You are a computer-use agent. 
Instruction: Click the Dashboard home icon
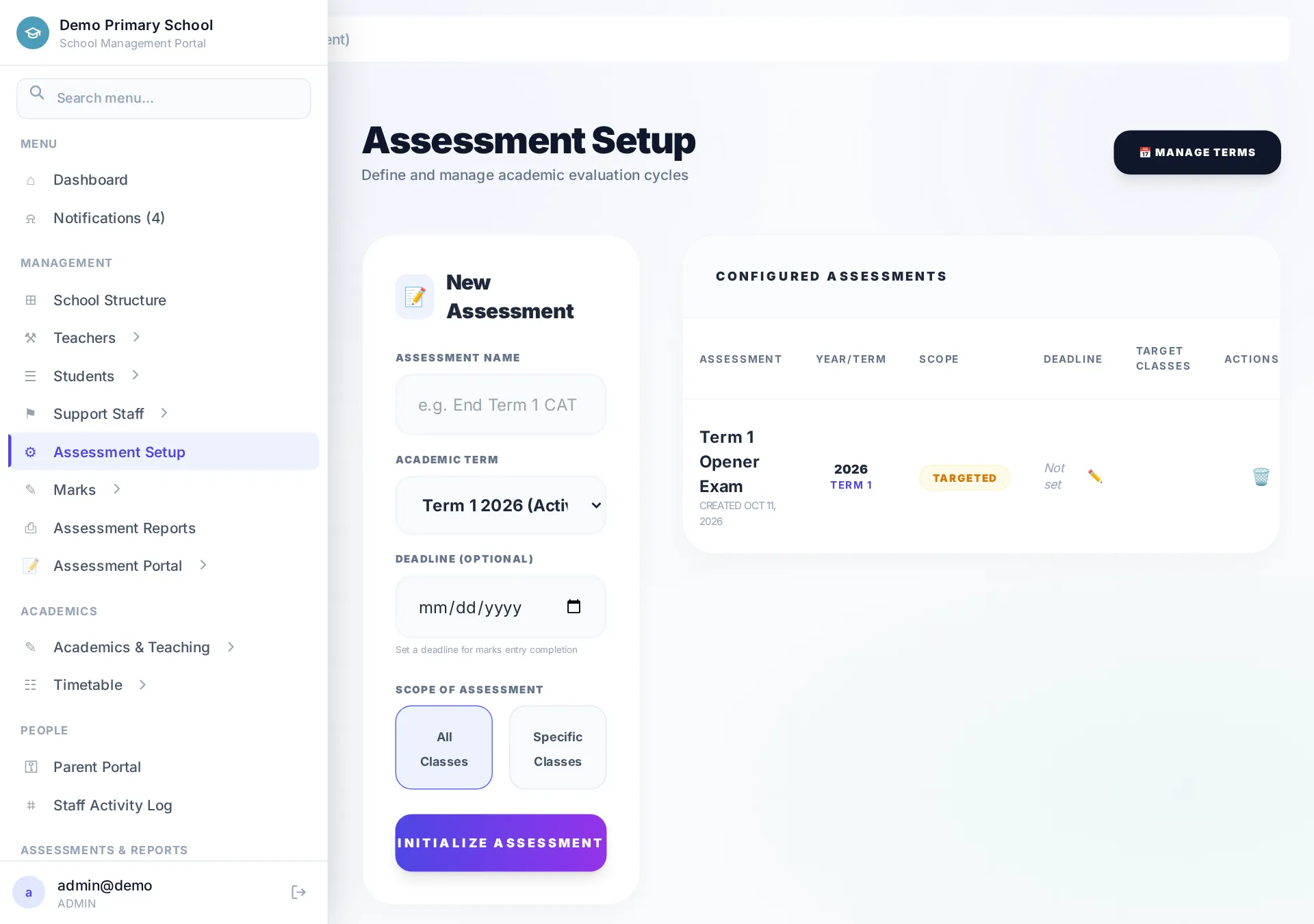[31, 181]
